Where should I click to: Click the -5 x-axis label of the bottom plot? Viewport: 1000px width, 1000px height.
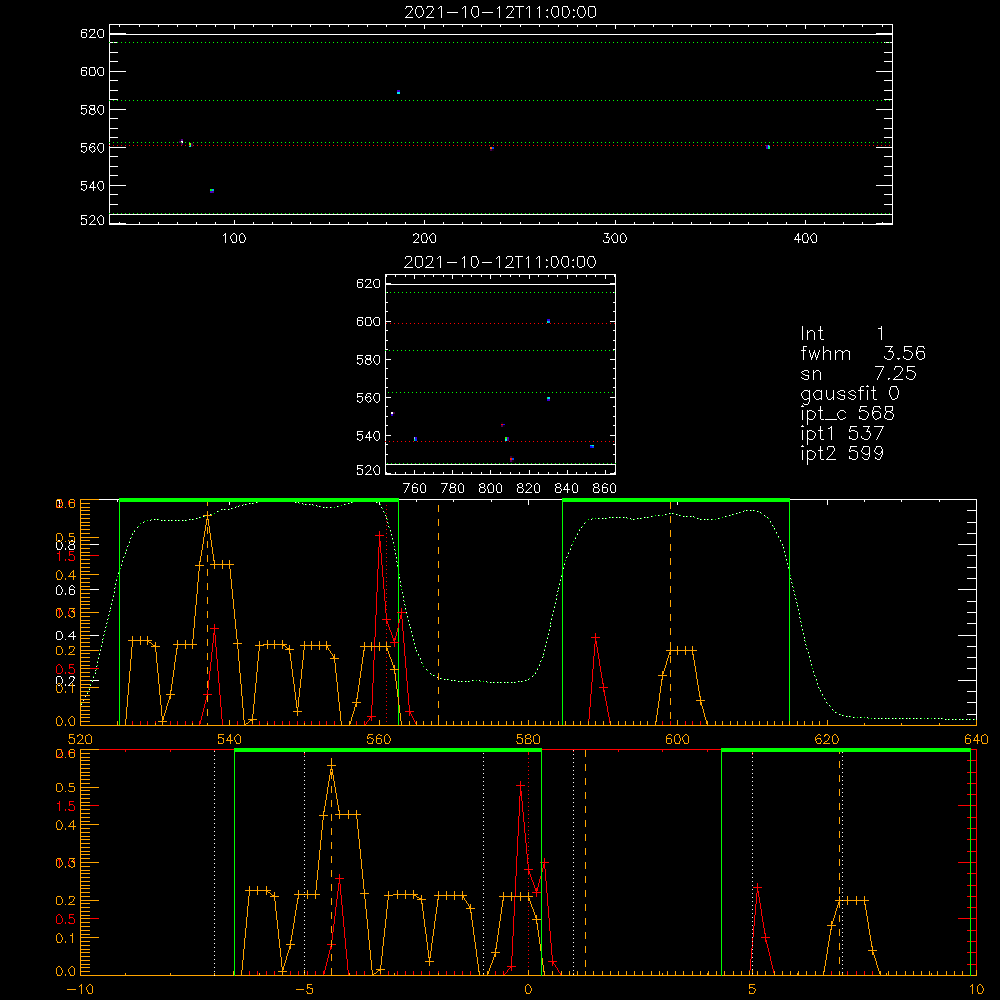pos(305,990)
